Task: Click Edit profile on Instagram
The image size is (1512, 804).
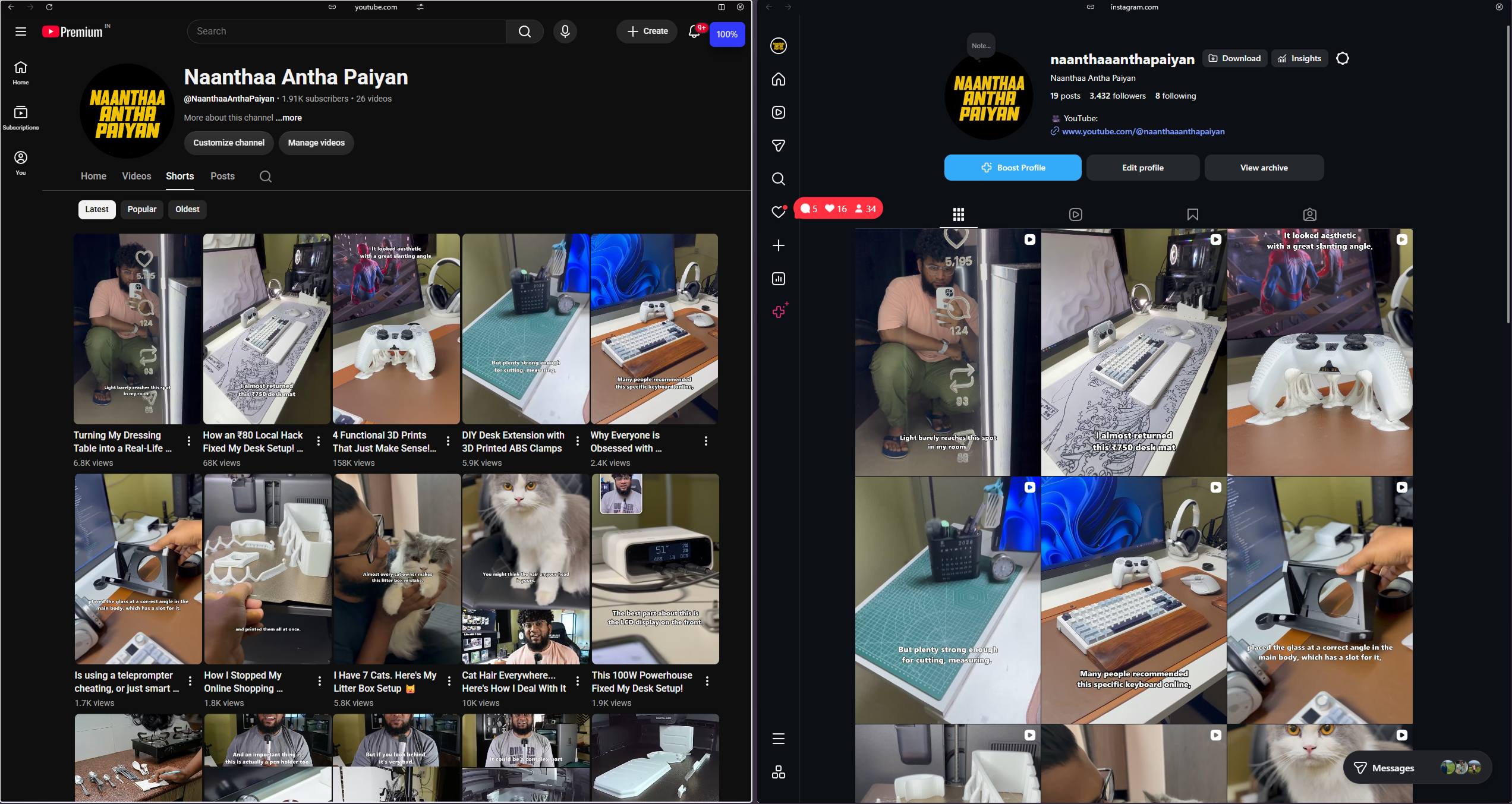Action: 1143,168
